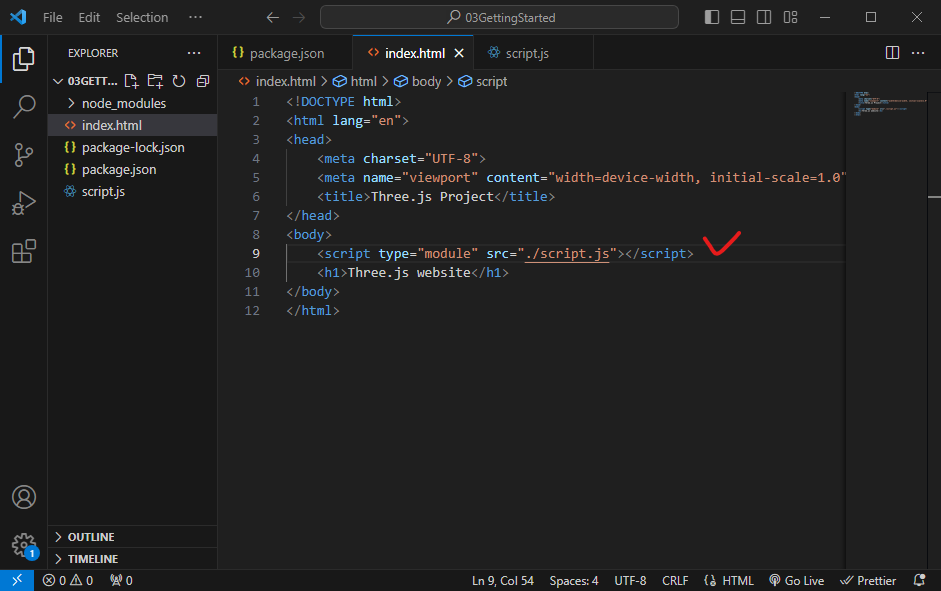Click the ./script.js link on line 9
The image size is (941, 591).
[567, 254]
